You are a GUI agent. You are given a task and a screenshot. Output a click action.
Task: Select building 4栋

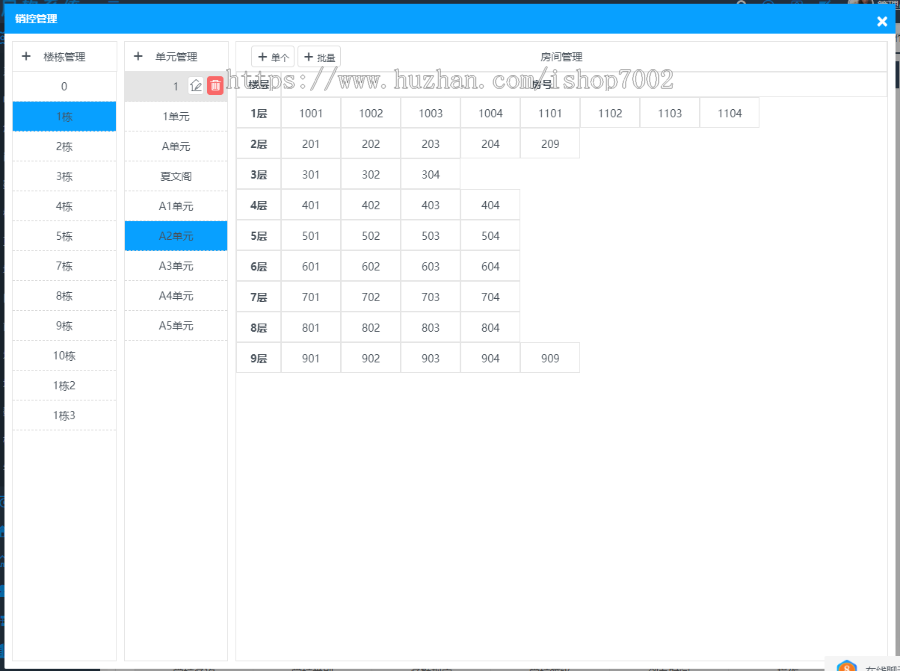pyautogui.click(x=64, y=206)
